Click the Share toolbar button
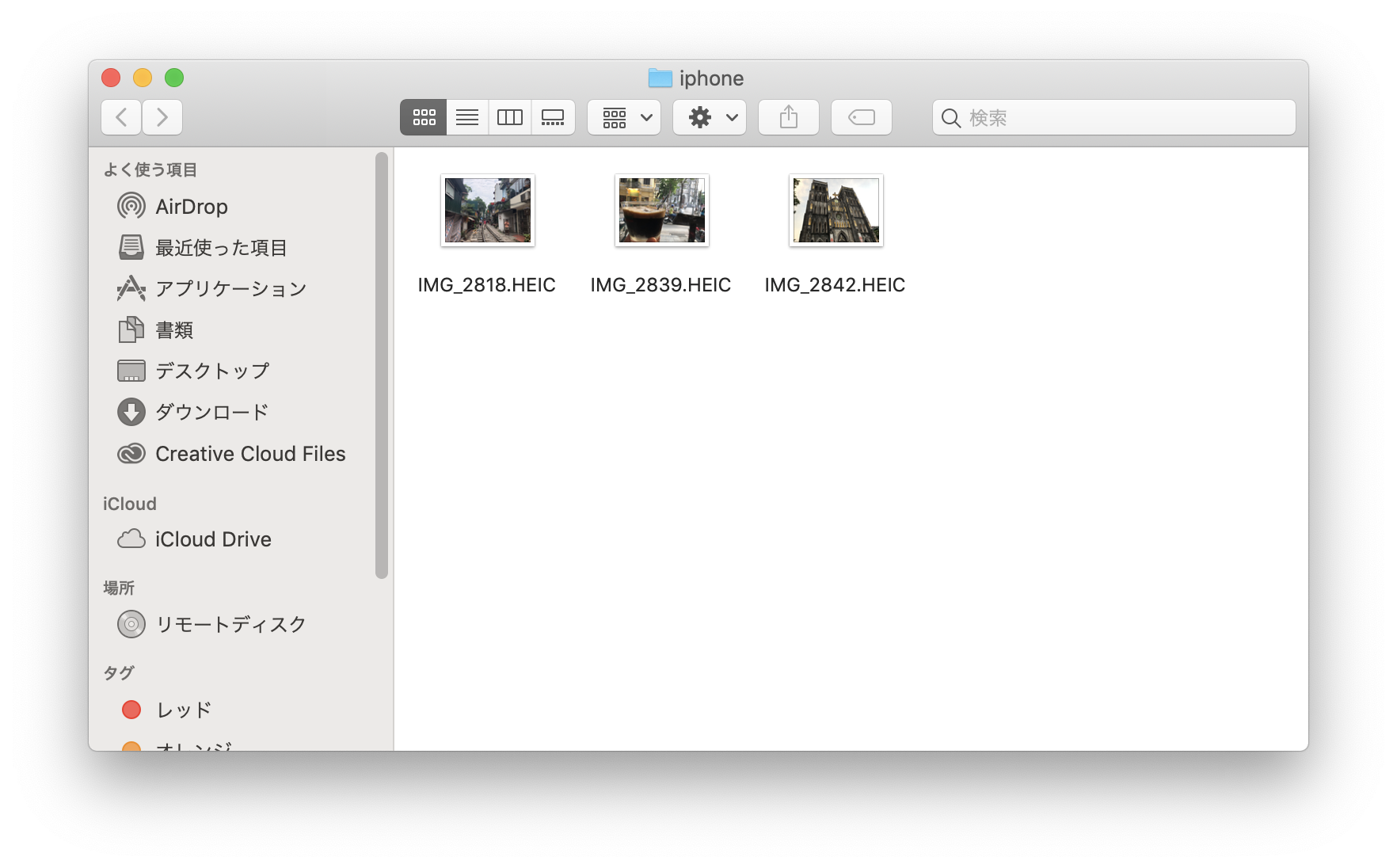The height and width of the screenshot is (868, 1397). click(789, 117)
